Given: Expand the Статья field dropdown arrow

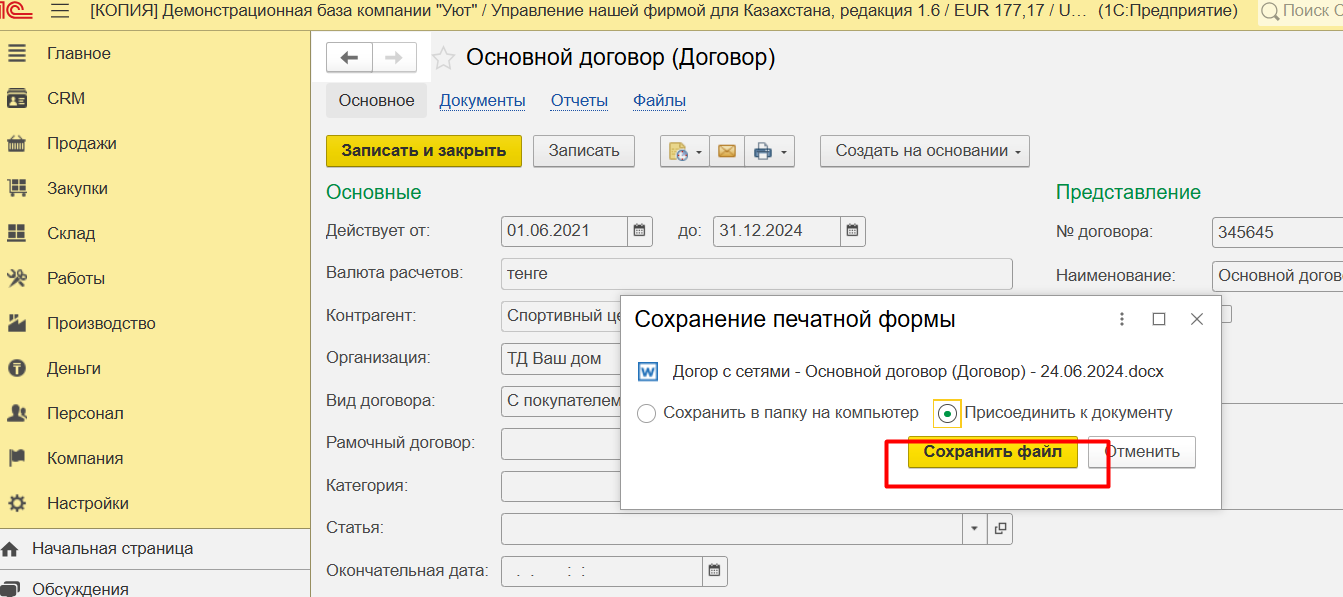Looking at the screenshot, I should [975, 528].
